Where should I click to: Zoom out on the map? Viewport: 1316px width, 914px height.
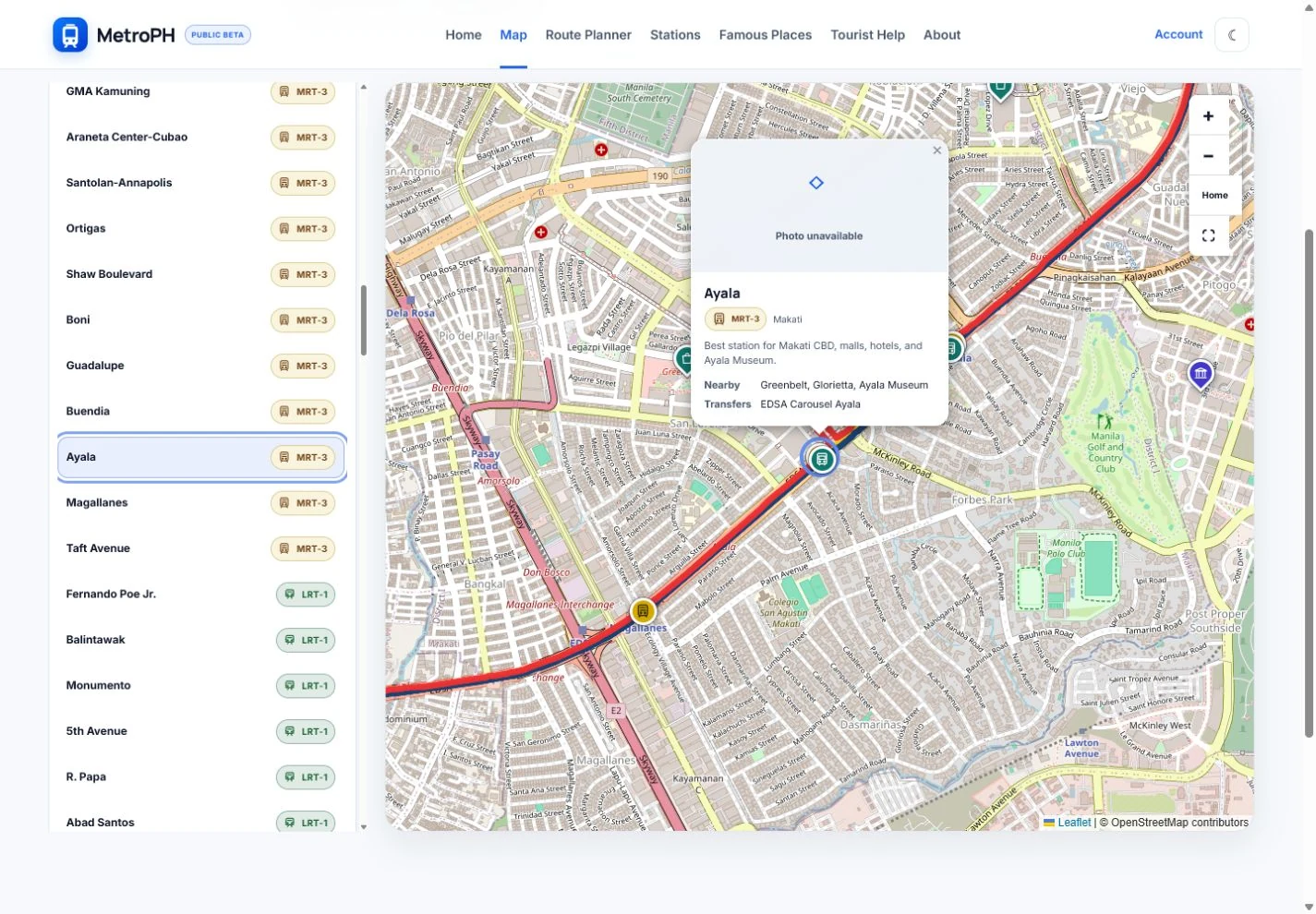(x=1208, y=156)
